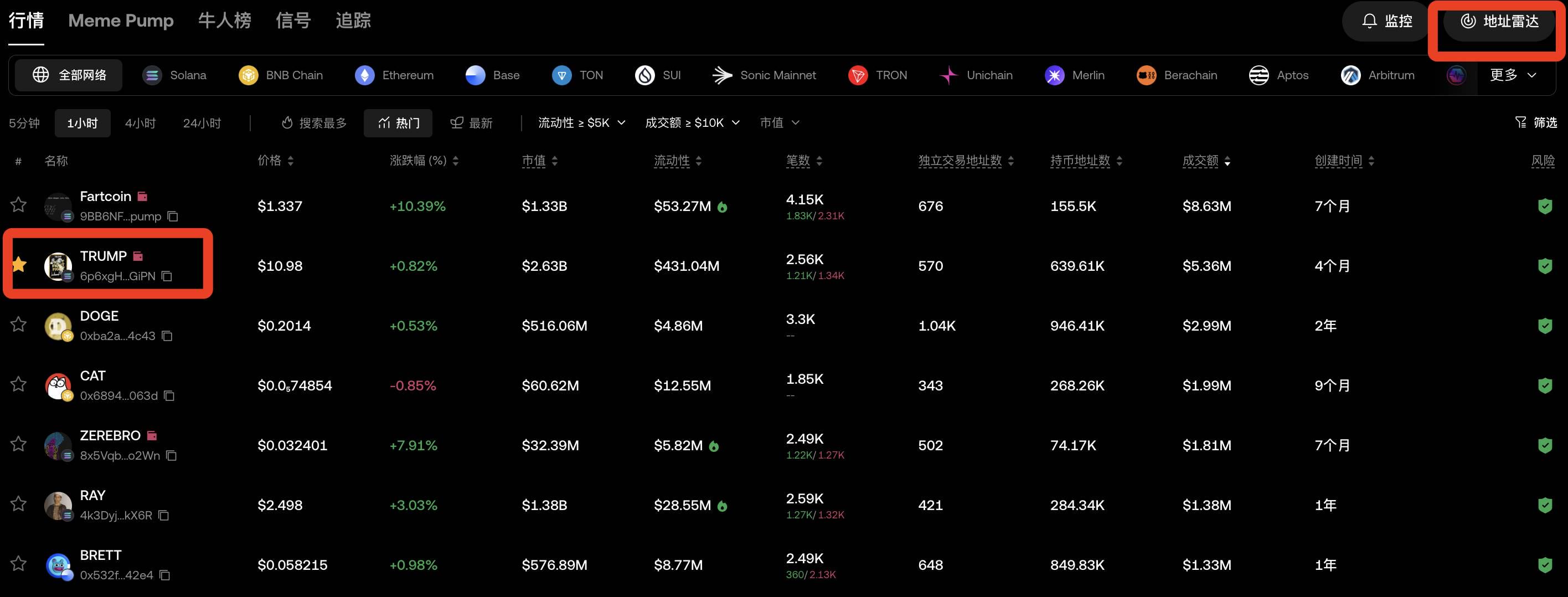Image resolution: width=1568 pixels, height=597 pixels.
Task: Click the red flag icon next to TRUMP
Action: pyautogui.click(x=138, y=256)
